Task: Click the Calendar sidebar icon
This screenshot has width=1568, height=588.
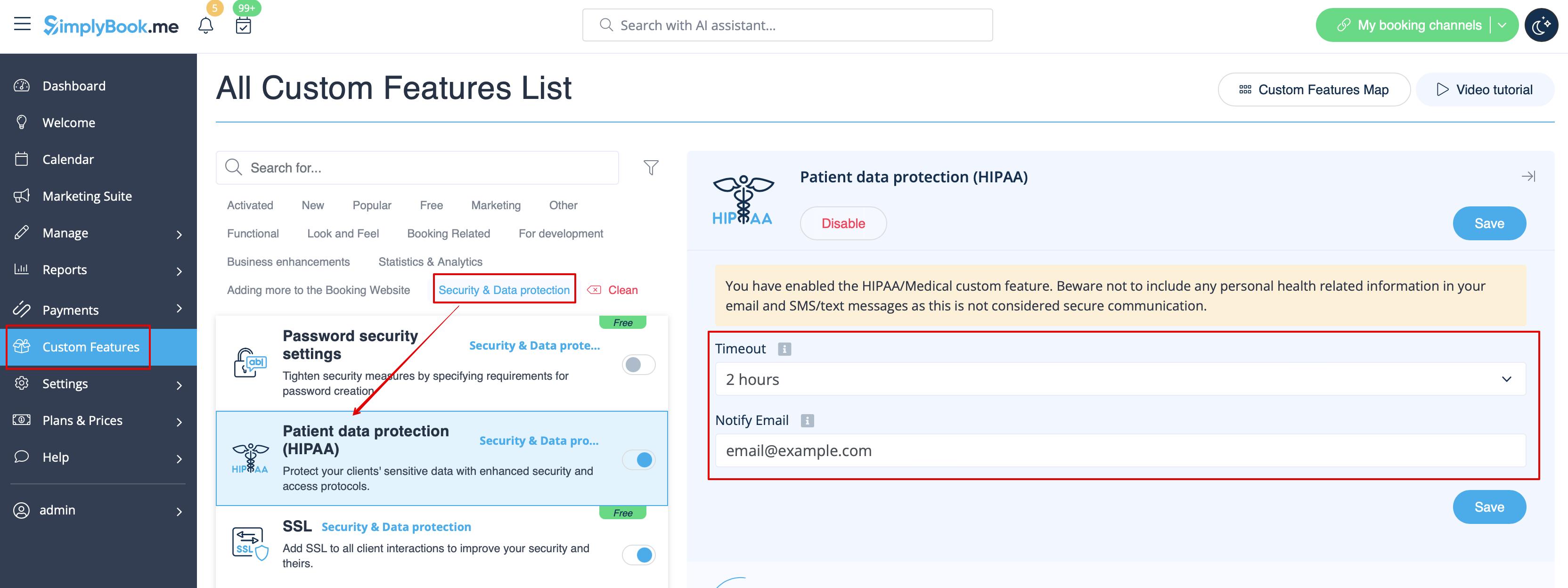Action: pyautogui.click(x=22, y=159)
